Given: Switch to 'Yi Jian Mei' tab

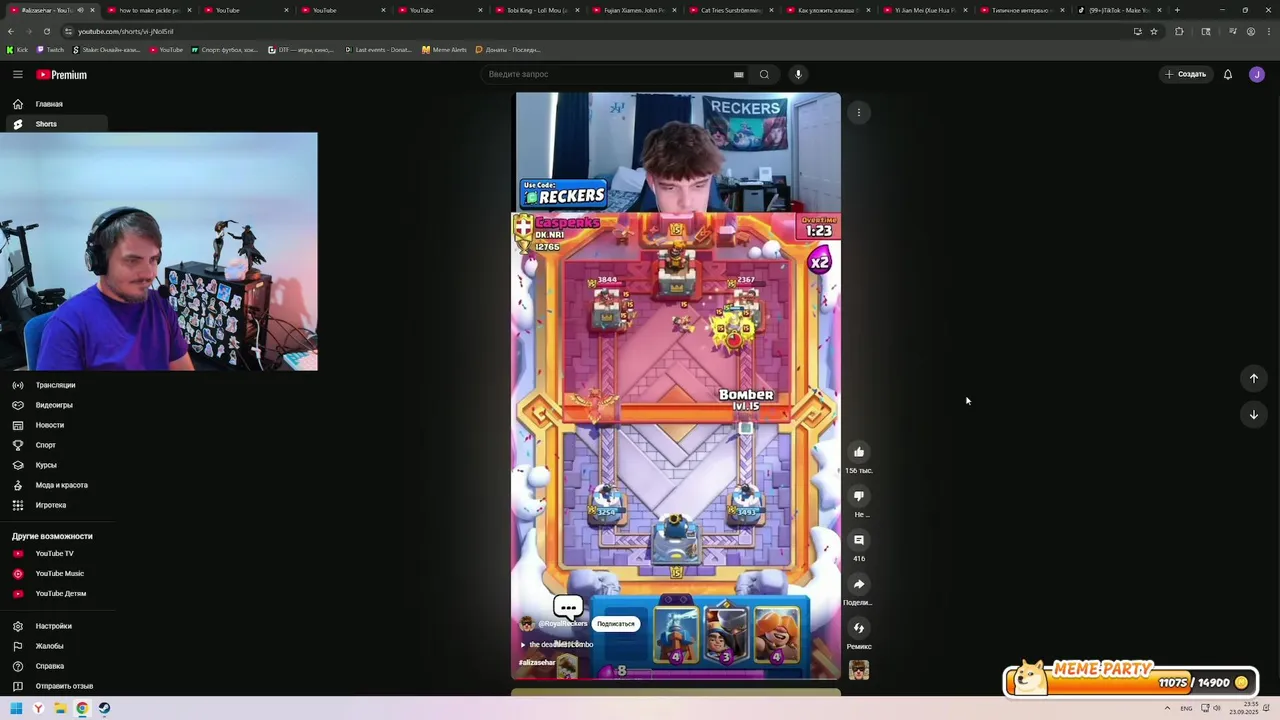Looking at the screenshot, I should pyautogui.click(x=923, y=10).
